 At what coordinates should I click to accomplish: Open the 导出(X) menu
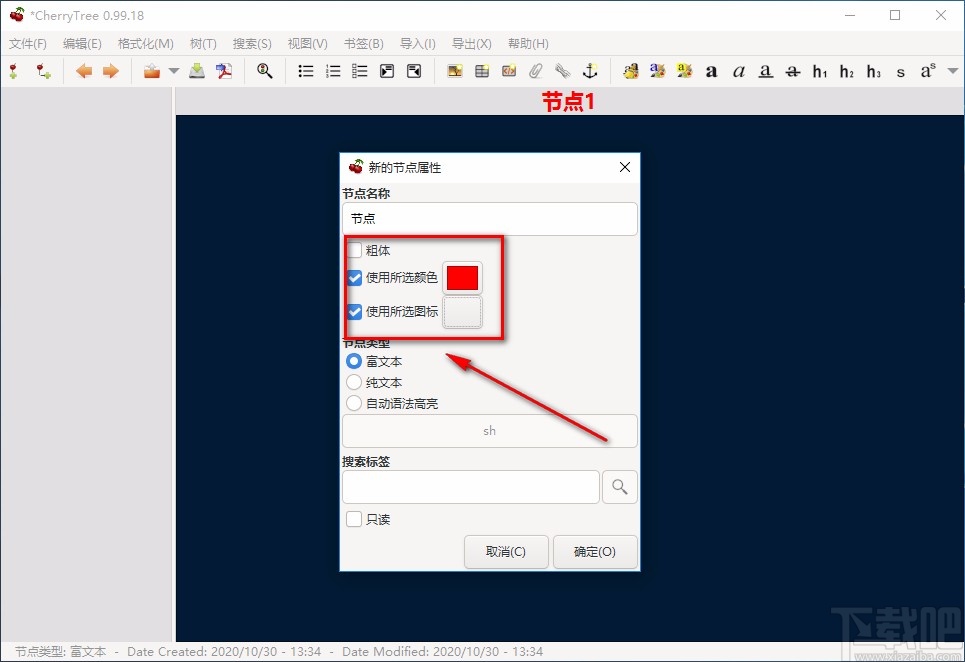point(471,44)
